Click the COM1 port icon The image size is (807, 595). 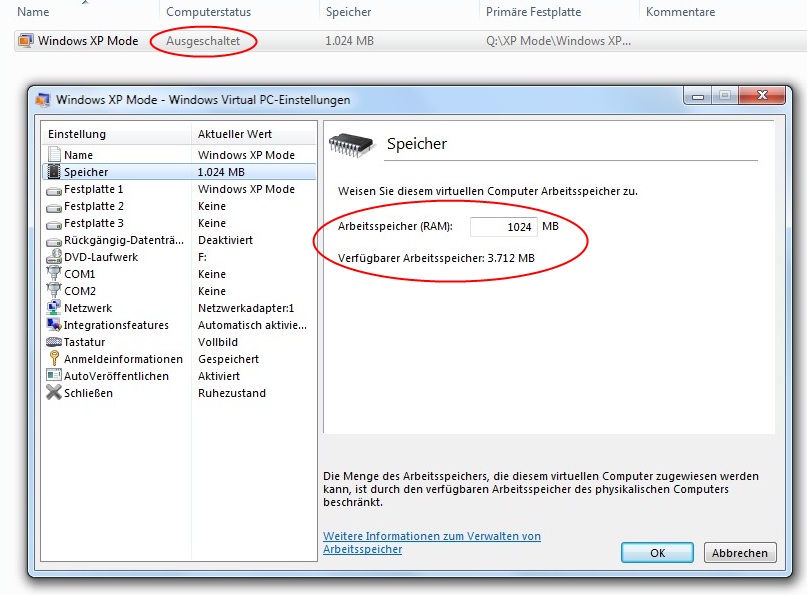54,273
